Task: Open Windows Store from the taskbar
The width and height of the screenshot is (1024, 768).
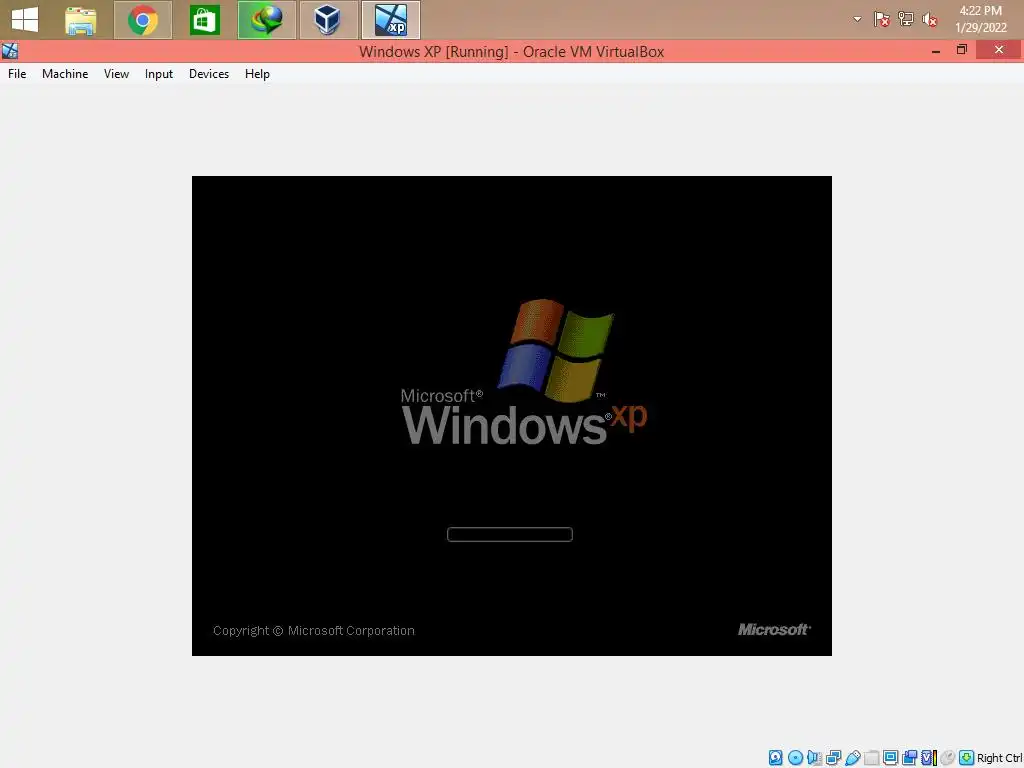Action: click(x=204, y=20)
